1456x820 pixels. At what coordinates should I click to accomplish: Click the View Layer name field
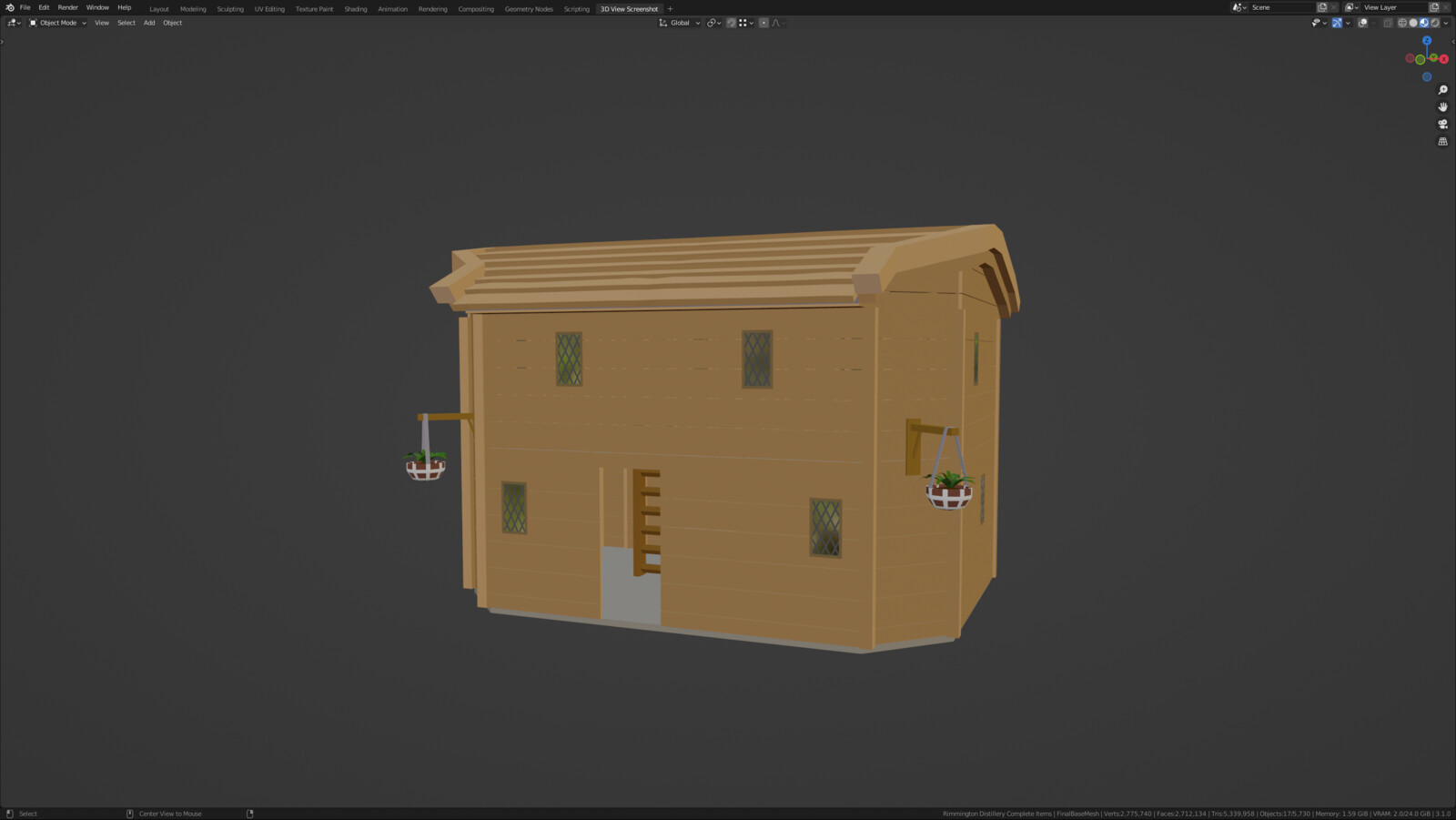pos(1394,7)
